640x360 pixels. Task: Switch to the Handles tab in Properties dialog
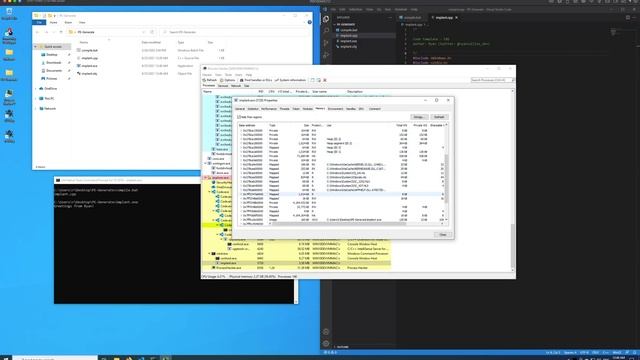point(351,109)
